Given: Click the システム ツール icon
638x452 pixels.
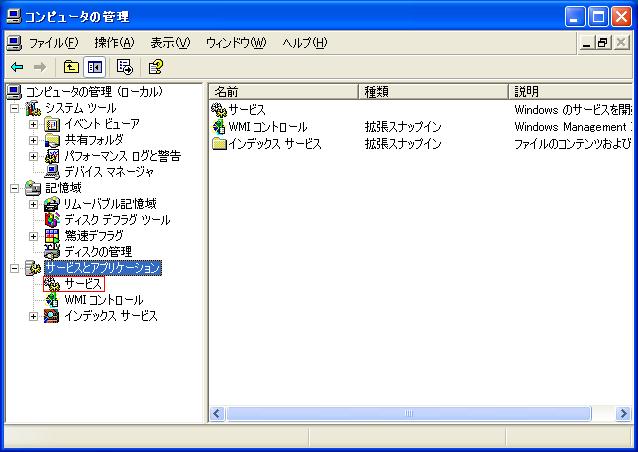Looking at the screenshot, I should point(33,108).
